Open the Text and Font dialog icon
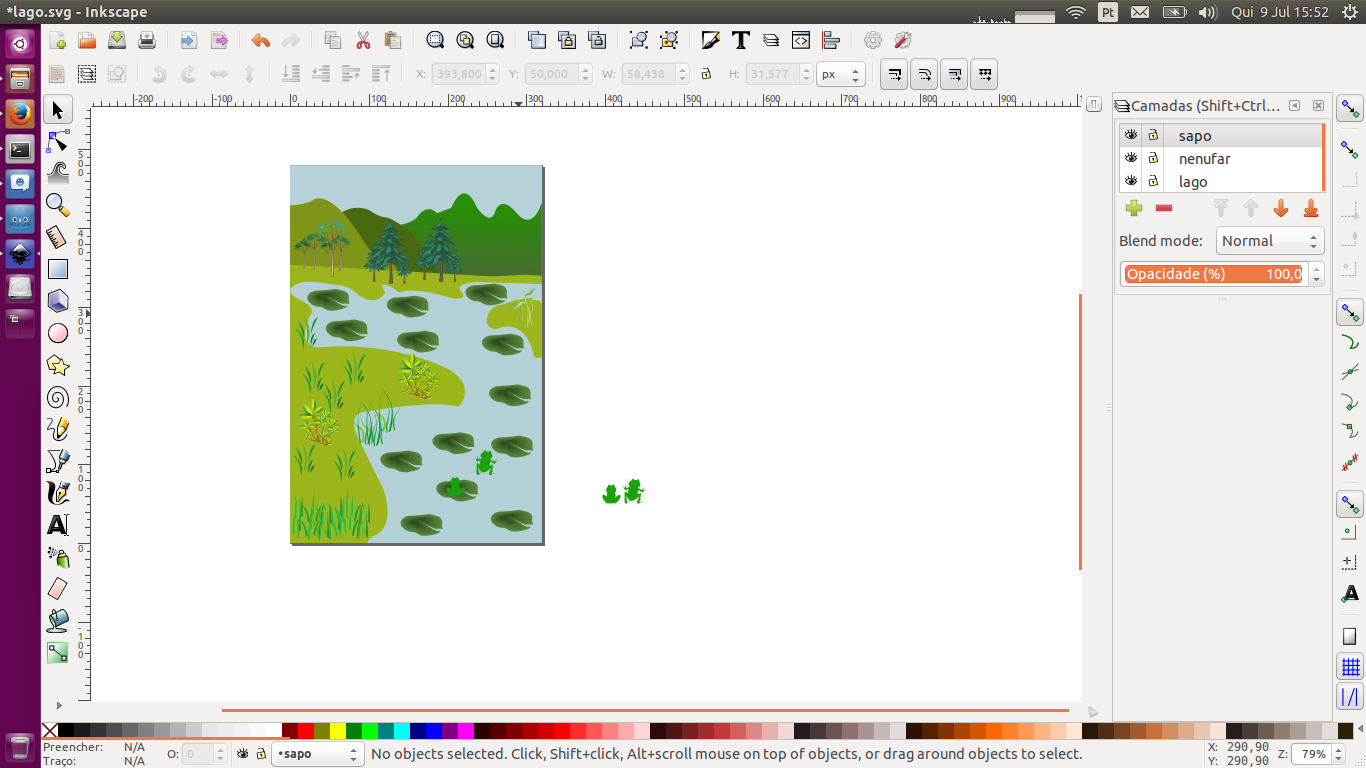Image resolution: width=1366 pixels, height=768 pixels. coord(741,40)
